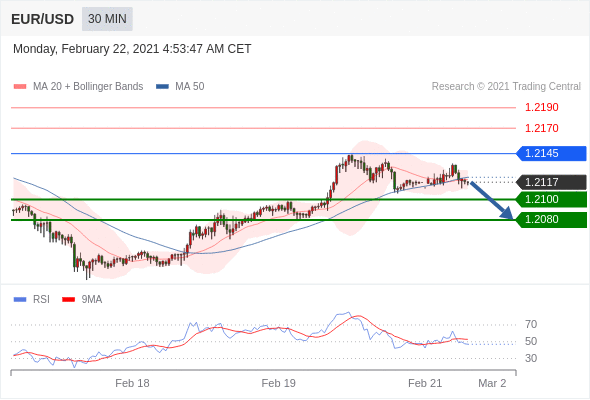590x400 pixels.
Task: Click the MA 20 + Bollinger Bands swatch
Action: (20, 87)
